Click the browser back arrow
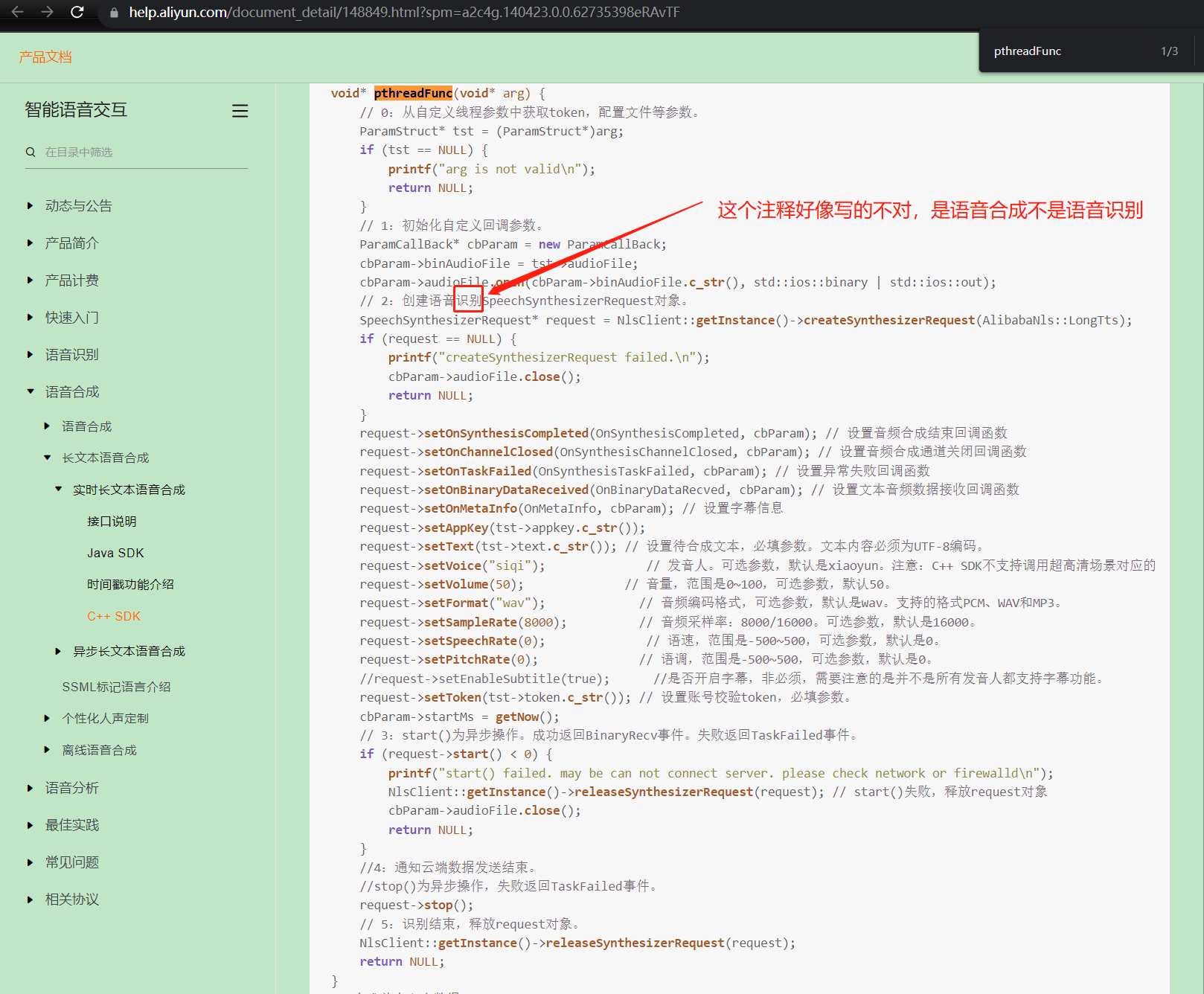The width and height of the screenshot is (1204, 994). point(18,12)
